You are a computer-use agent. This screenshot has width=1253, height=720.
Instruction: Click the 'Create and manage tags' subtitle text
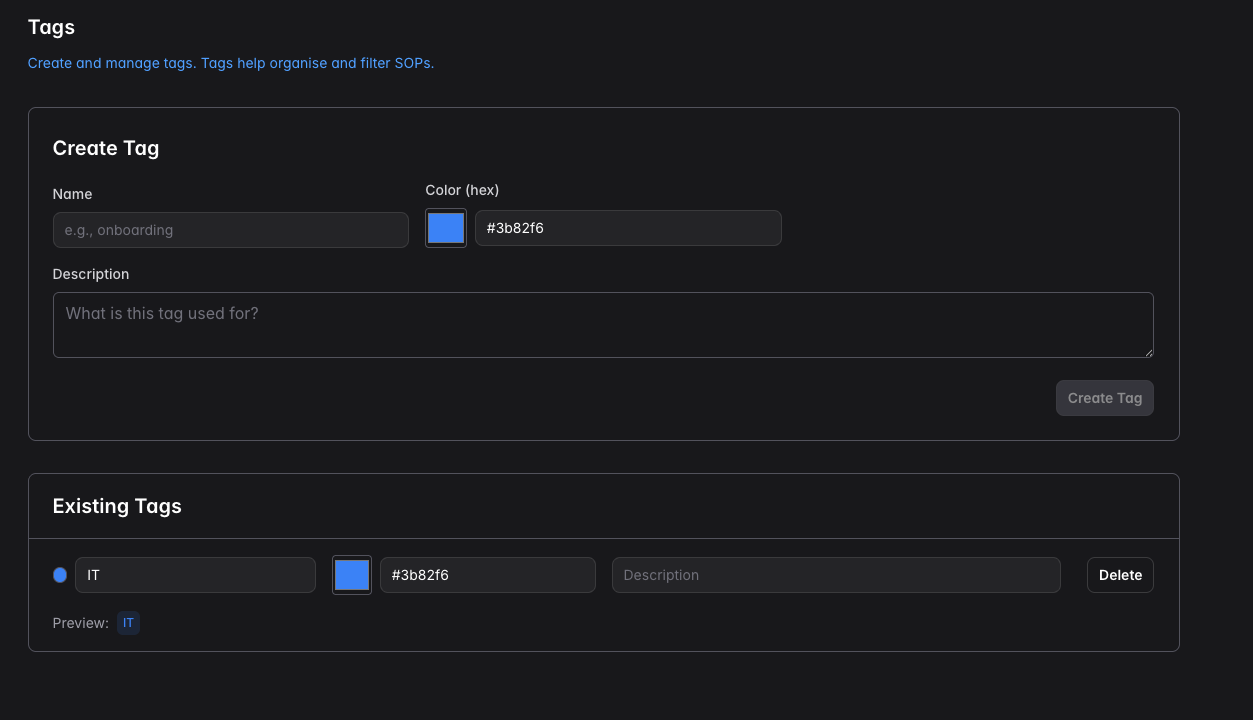click(231, 63)
